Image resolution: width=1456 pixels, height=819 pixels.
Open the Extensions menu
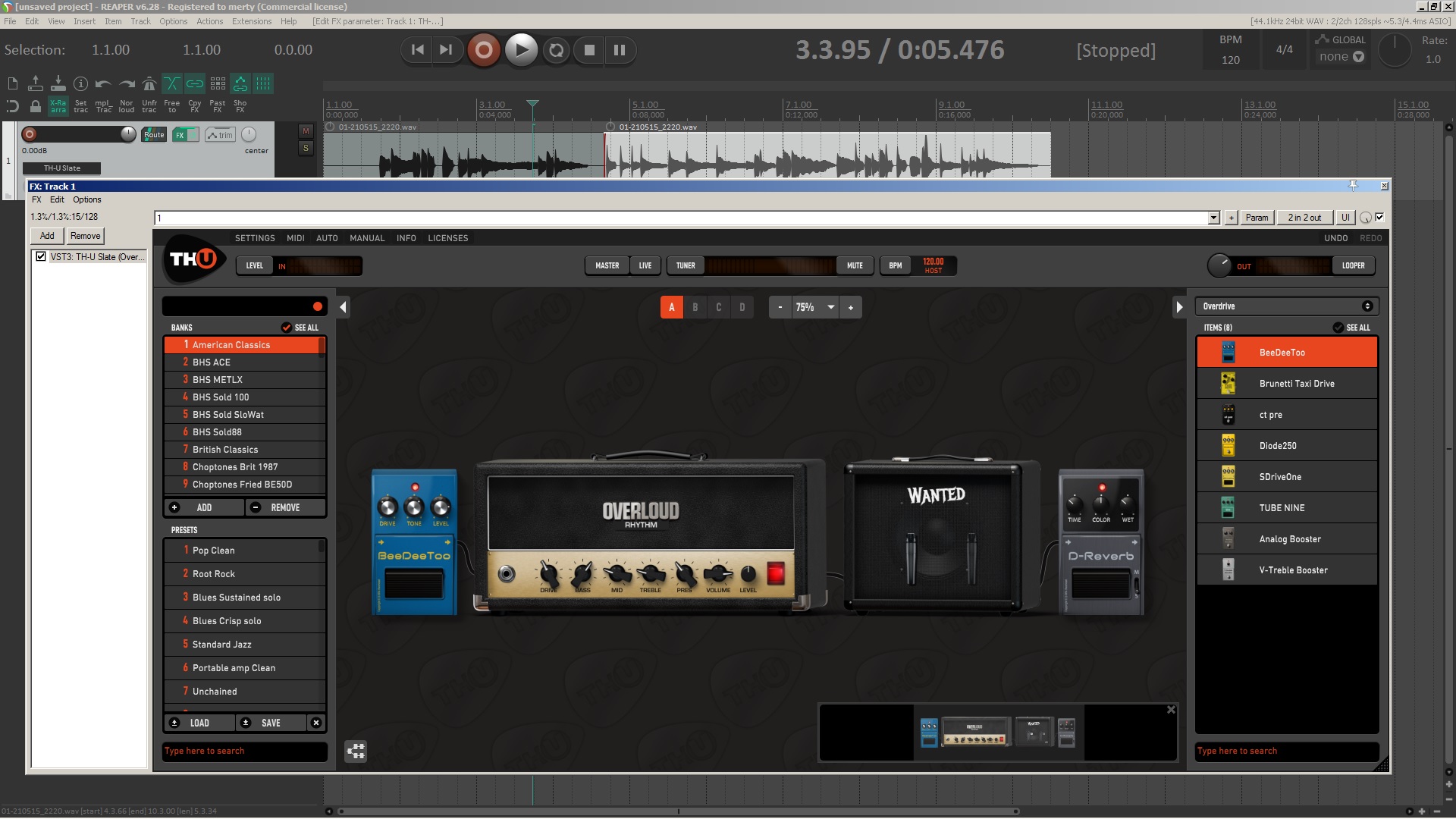click(x=252, y=21)
